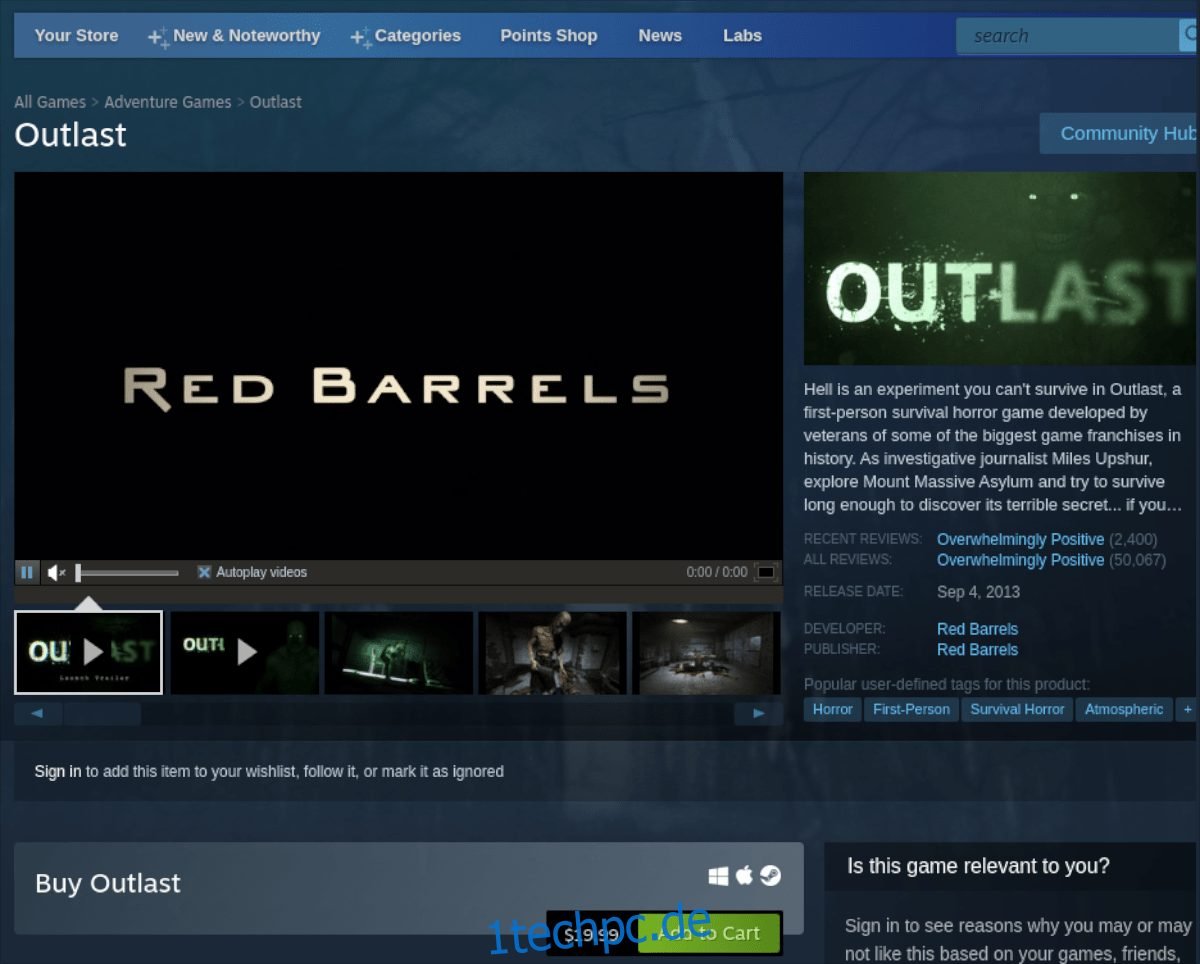Add Outlast to cart

709,933
